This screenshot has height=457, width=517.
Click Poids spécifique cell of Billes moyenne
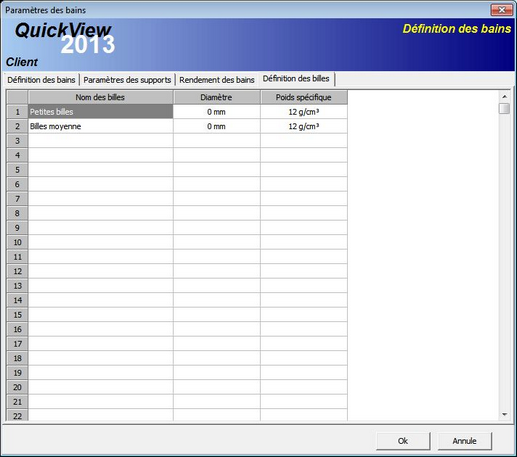[x=304, y=126]
